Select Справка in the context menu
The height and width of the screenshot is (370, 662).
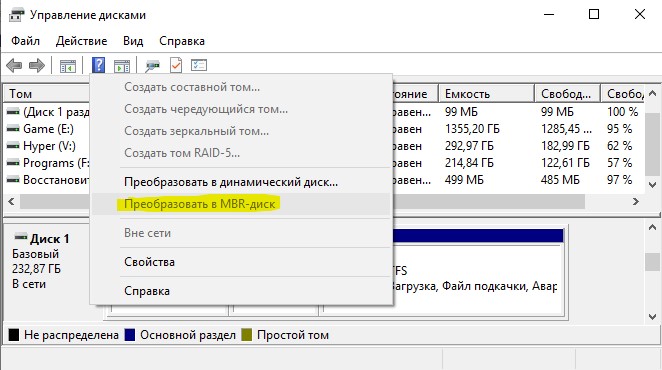[x=241, y=291]
